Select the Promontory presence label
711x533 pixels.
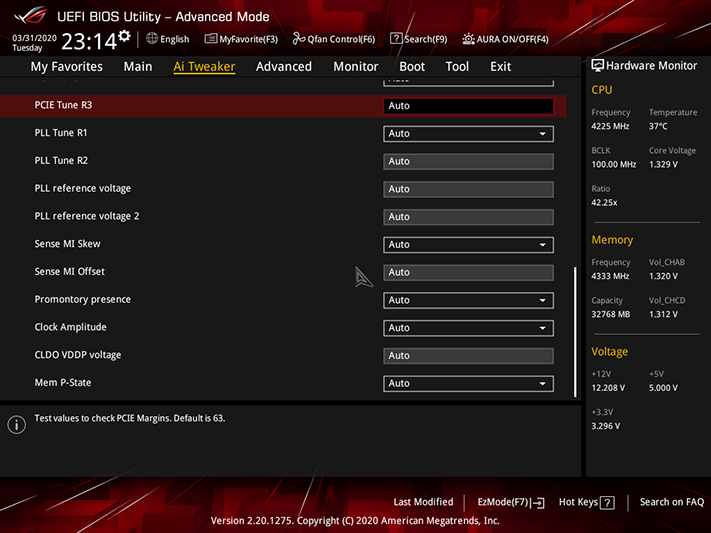point(83,299)
